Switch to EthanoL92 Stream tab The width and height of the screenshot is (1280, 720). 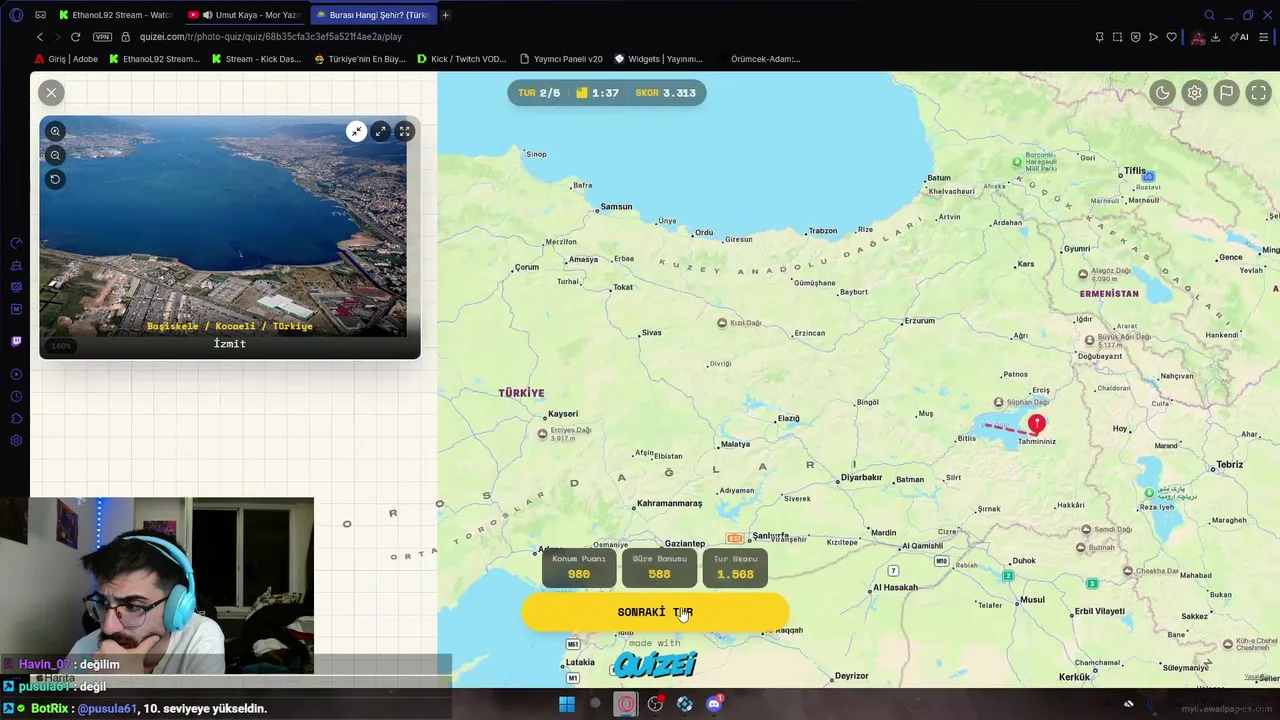pyautogui.click(x=115, y=15)
